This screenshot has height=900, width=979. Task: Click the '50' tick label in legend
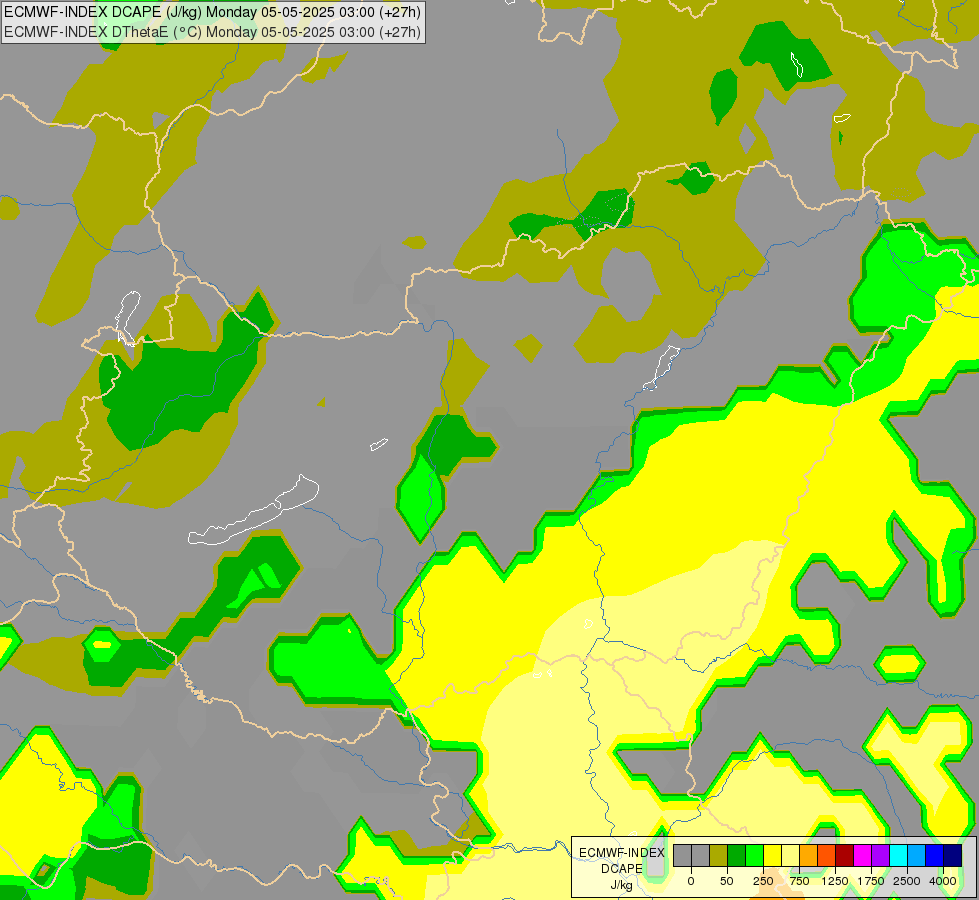click(726, 881)
